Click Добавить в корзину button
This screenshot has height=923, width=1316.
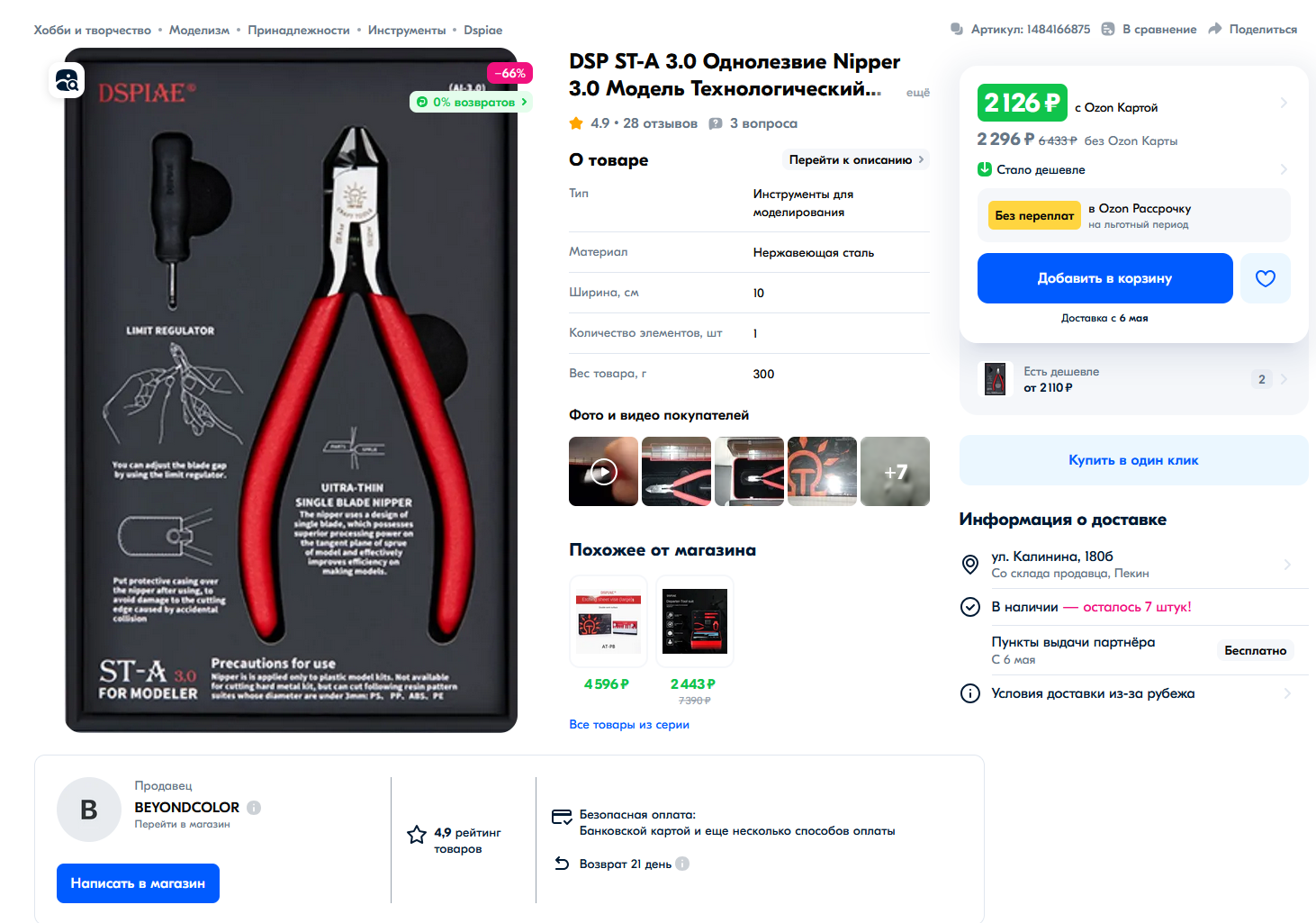pos(1104,278)
